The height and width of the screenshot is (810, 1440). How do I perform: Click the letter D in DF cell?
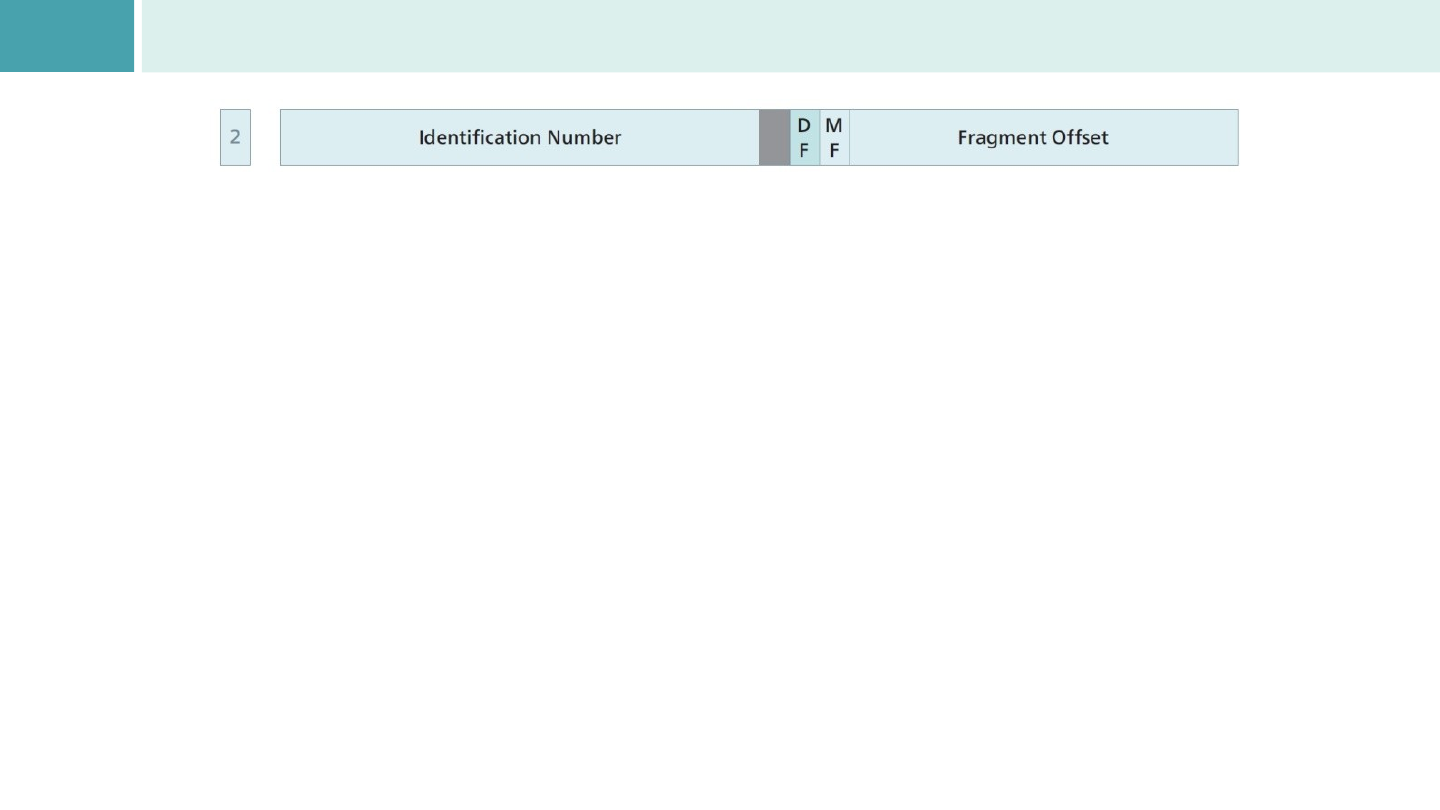(804, 126)
